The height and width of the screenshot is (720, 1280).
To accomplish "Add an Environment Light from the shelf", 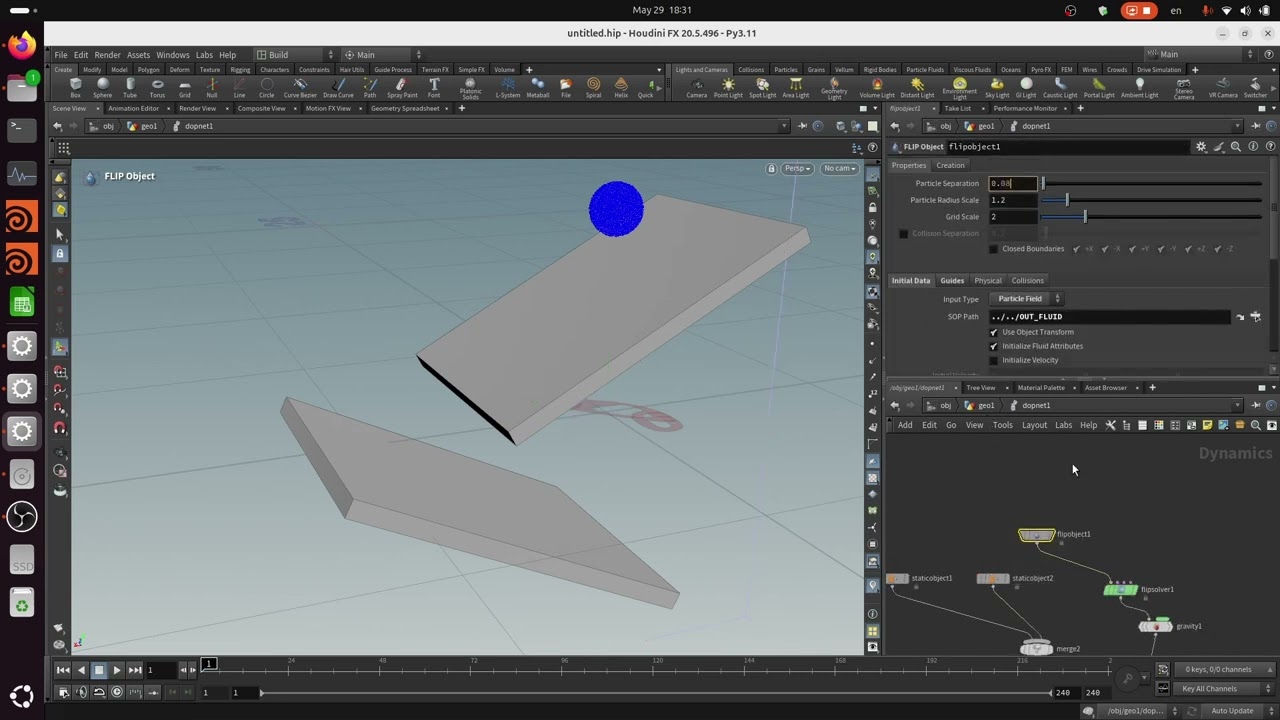I will pyautogui.click(x=960, y=88).
